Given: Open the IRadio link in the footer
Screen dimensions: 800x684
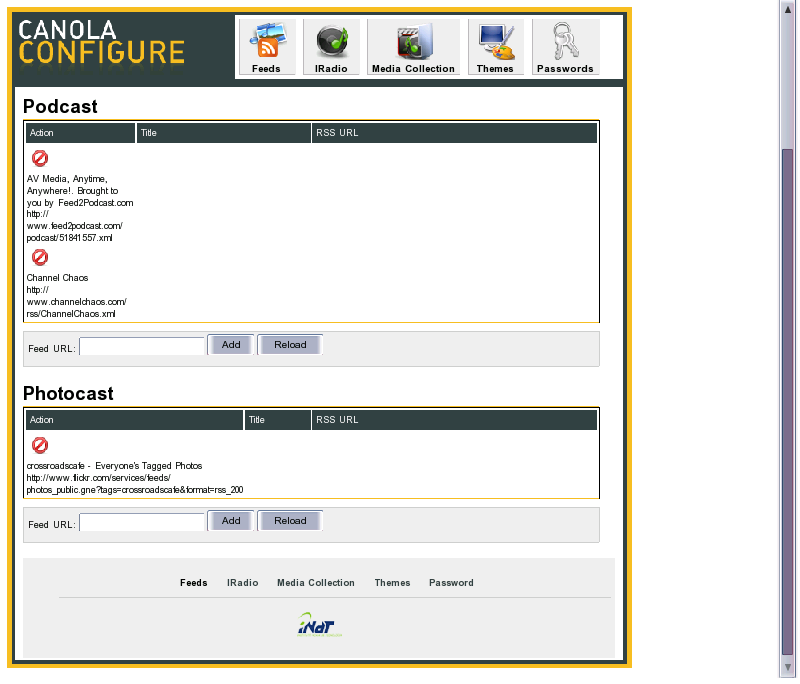Looking at the screenshot, I should click(x=242, y=582).
